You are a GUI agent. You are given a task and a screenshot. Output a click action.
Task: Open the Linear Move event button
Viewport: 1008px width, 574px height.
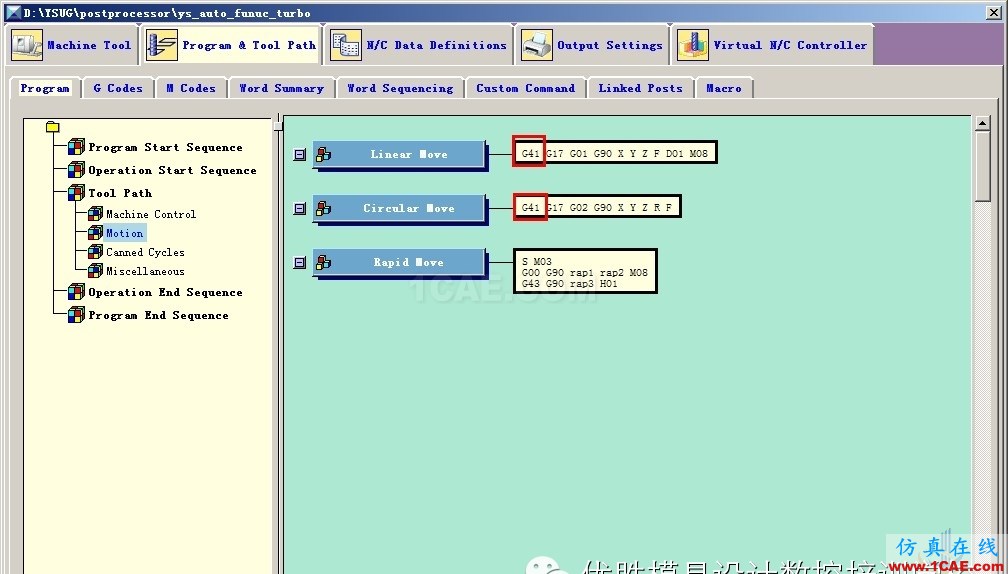(399, 154)
